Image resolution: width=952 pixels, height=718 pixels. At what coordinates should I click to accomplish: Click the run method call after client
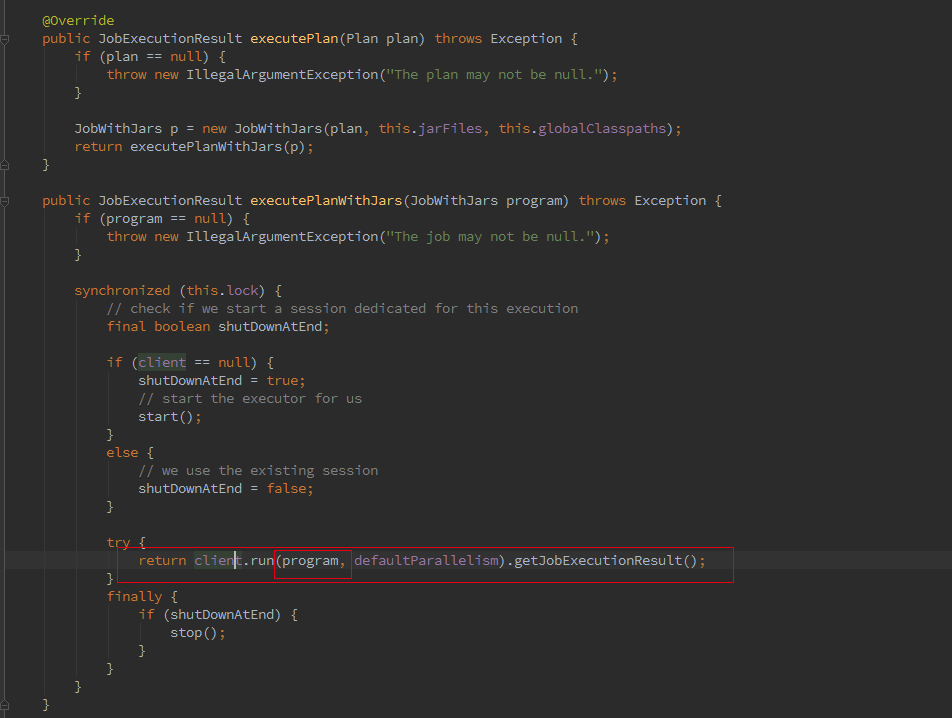[262, 561]
